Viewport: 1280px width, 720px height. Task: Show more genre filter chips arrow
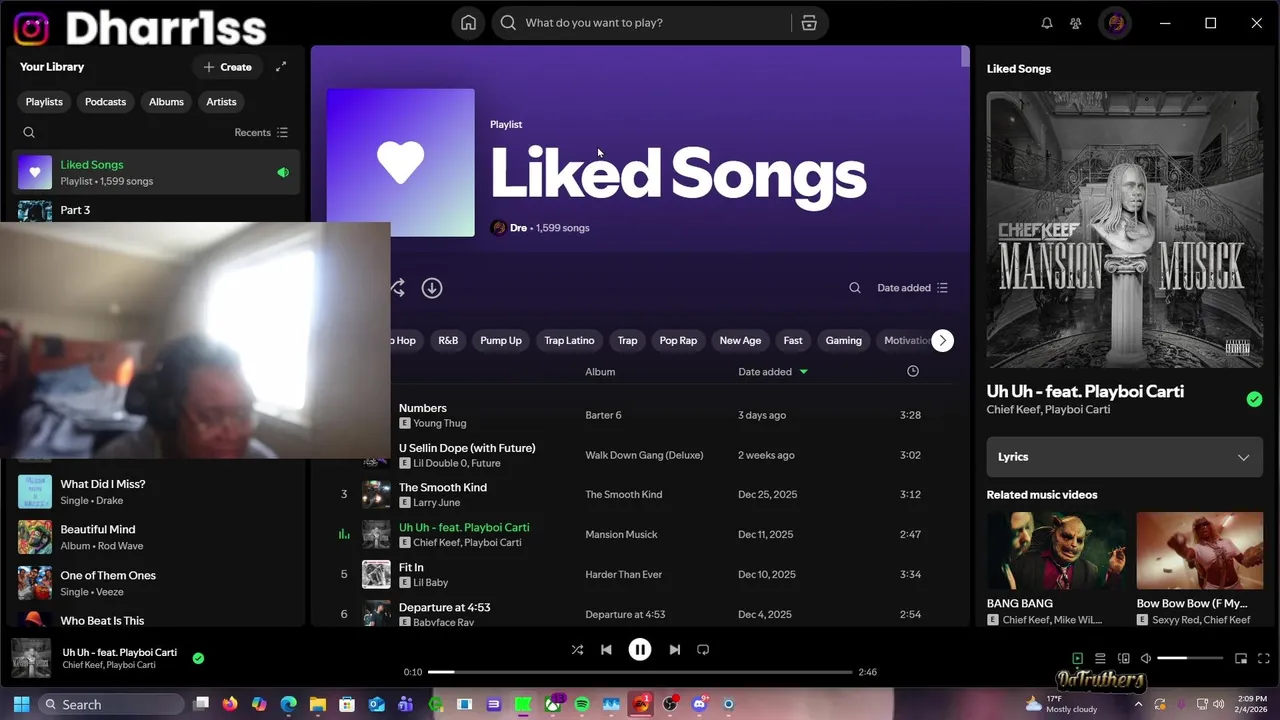(942, 341)
